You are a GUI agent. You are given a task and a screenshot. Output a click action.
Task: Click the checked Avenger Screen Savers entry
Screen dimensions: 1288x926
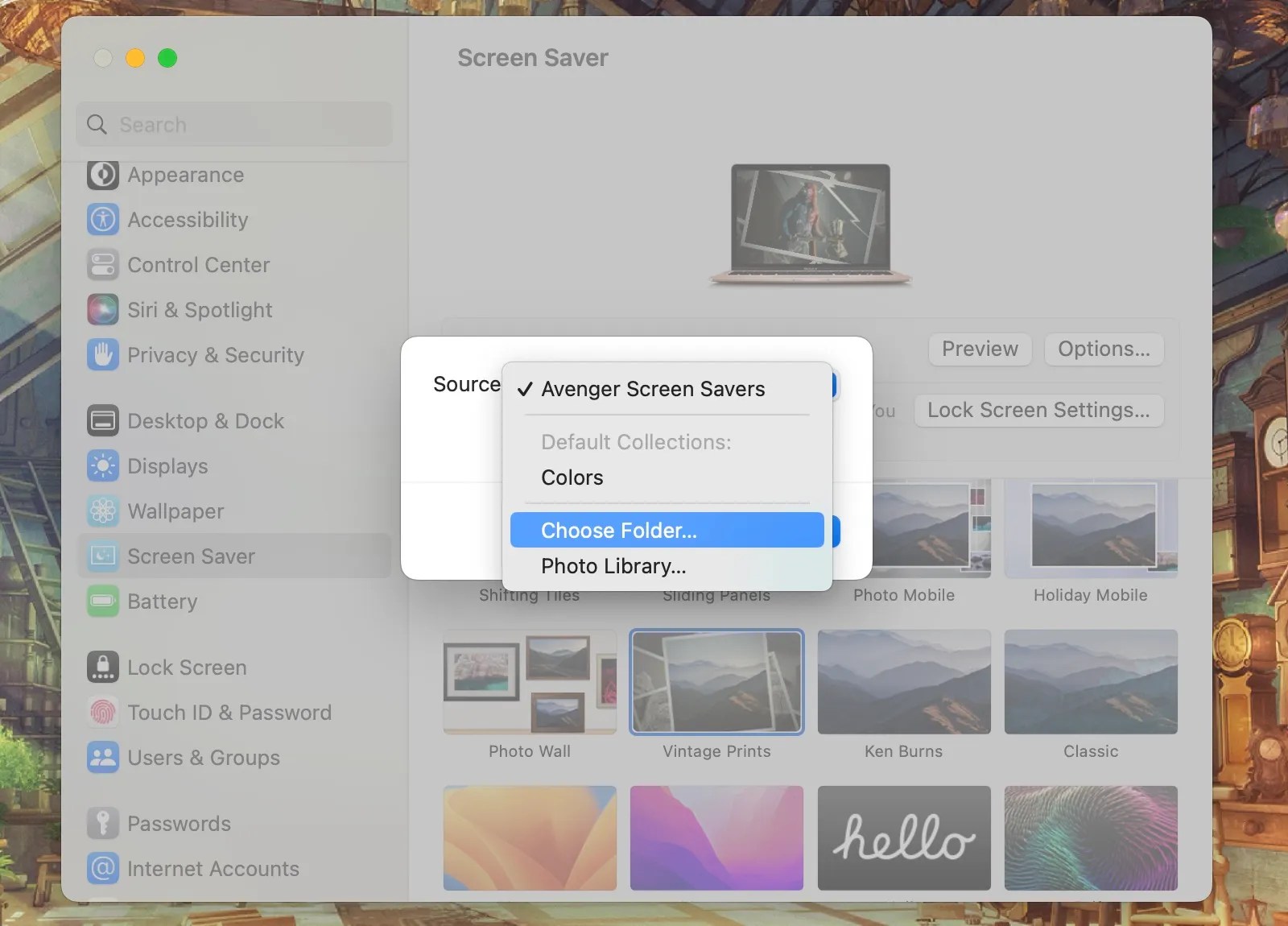point(653,389)
